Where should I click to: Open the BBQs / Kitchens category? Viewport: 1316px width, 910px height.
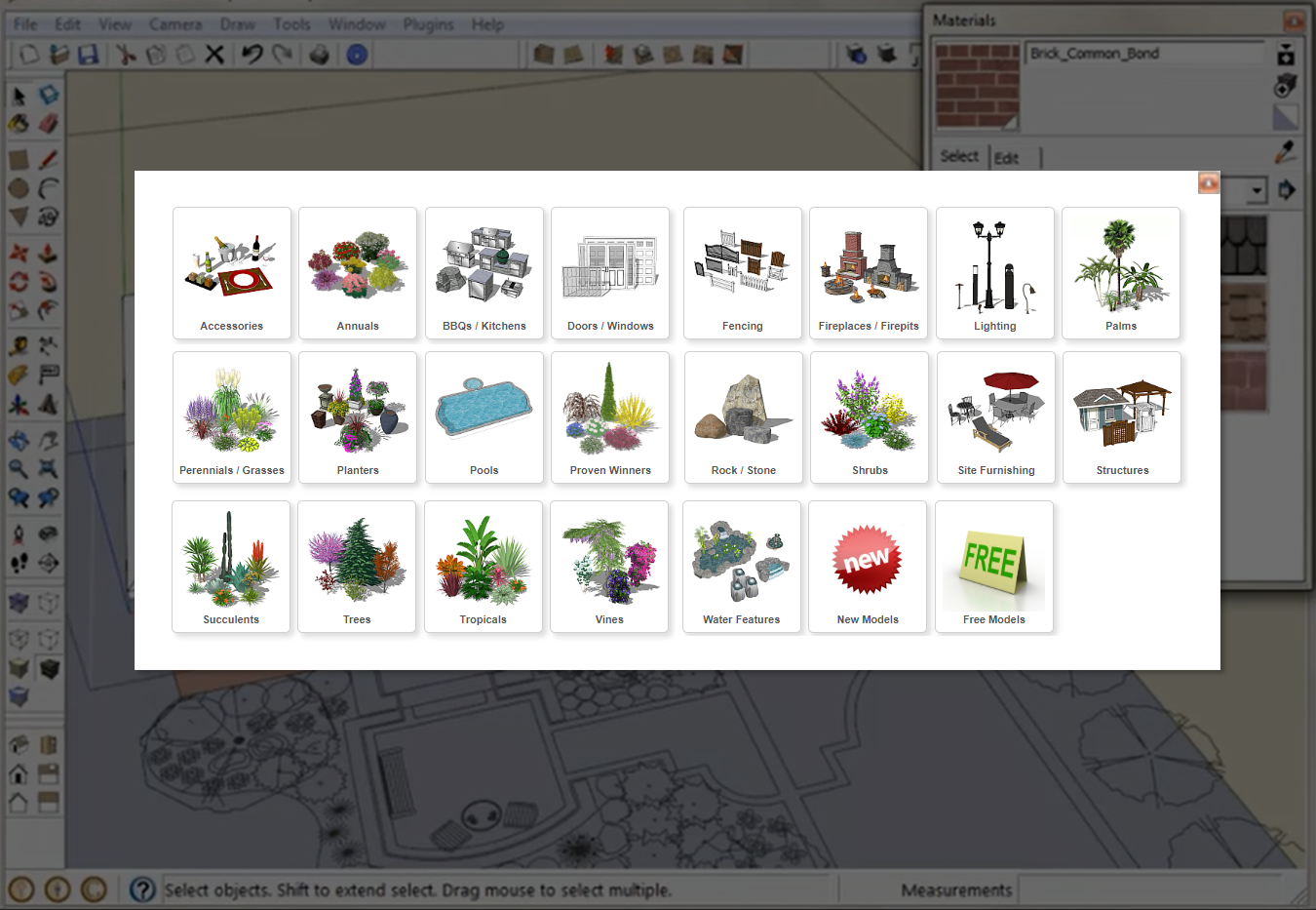[484, 273]
